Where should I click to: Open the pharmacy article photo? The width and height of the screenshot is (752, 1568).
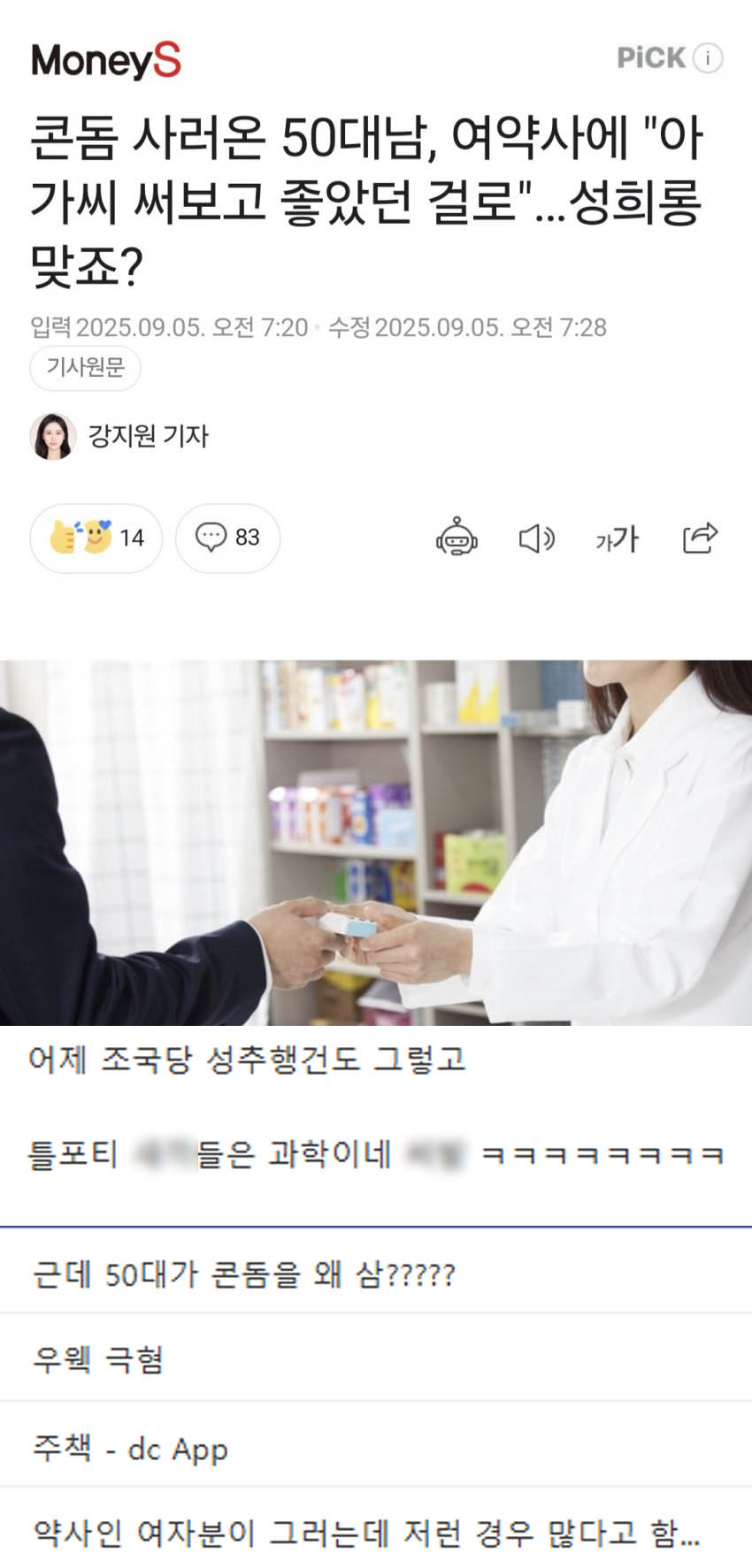tap(376, 843)
